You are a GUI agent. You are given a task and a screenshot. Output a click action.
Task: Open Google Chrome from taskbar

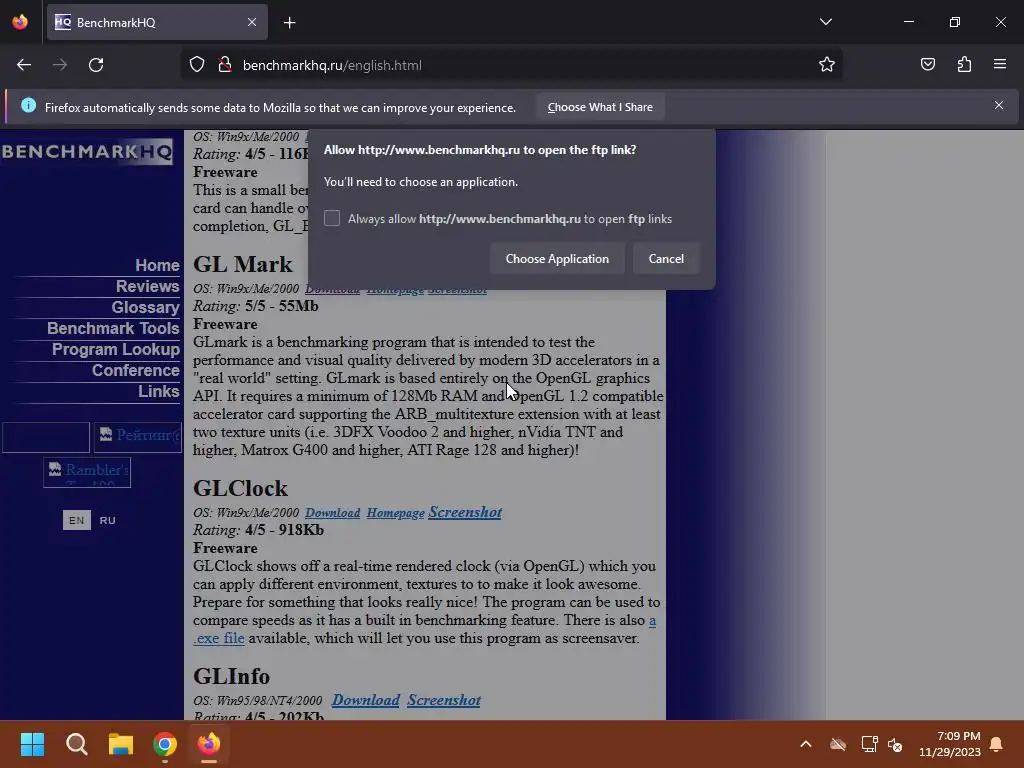(x=165, y=744)
